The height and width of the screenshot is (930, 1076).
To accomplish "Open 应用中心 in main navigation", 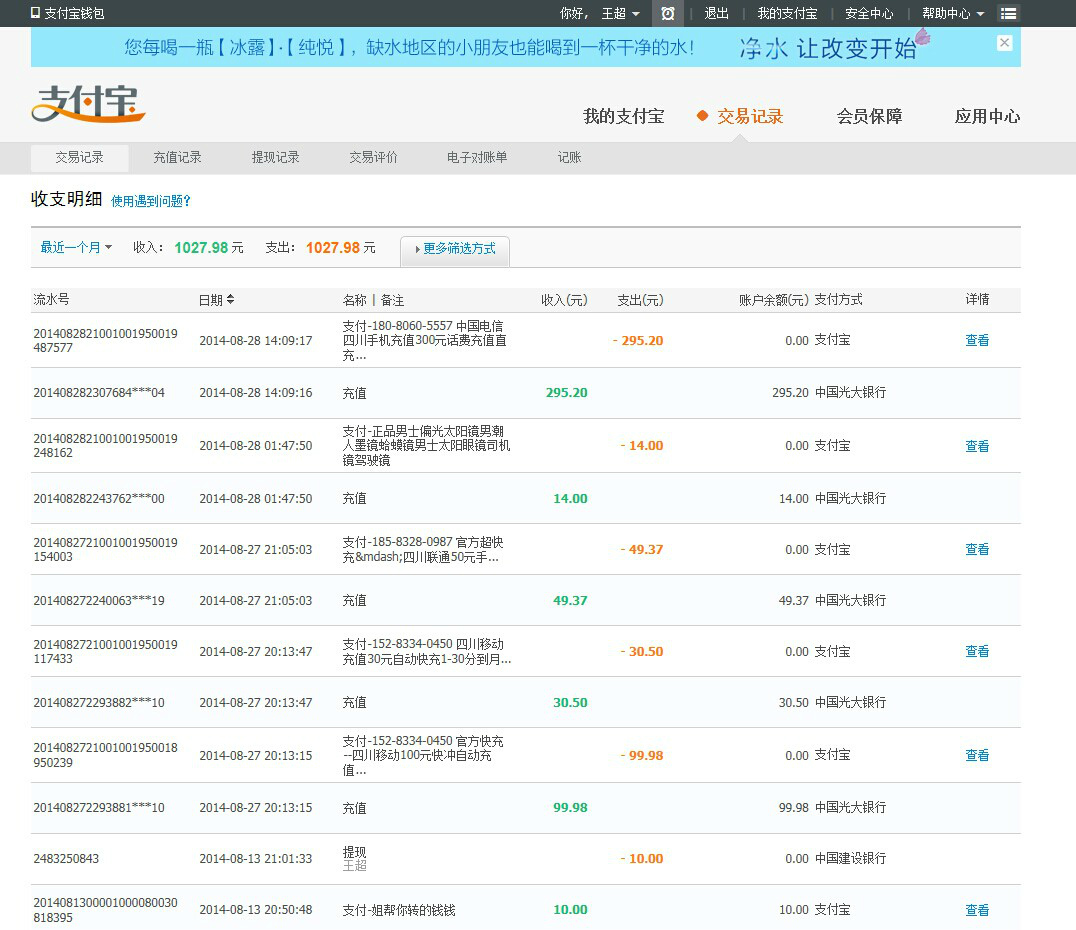I will [987, 116].
